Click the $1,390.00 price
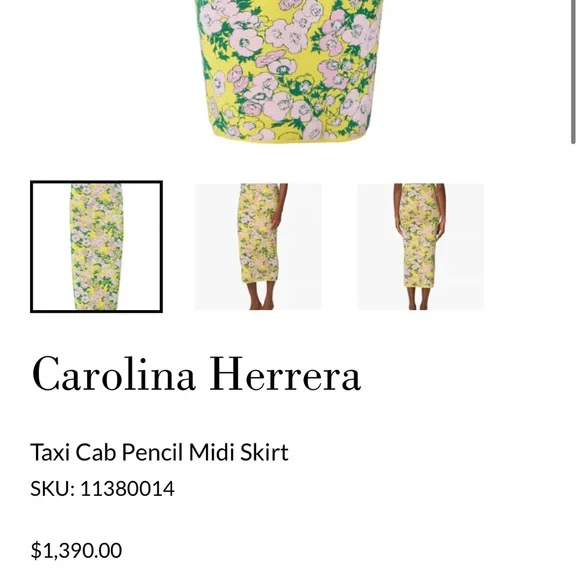 click(x=76, y=550)
